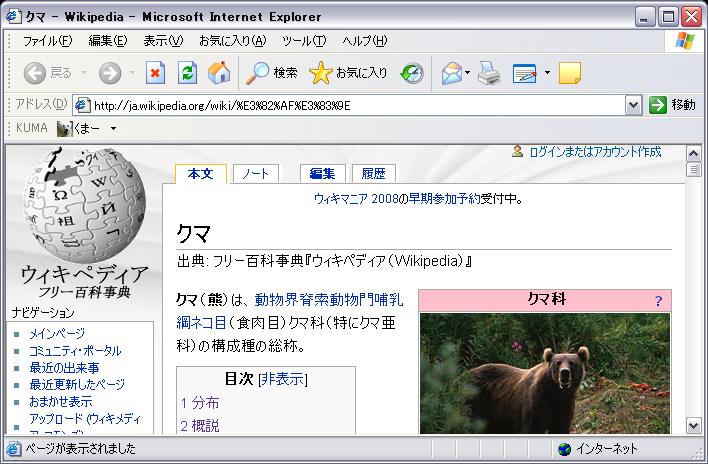Switch to the 履歴 tab
Screen dimensions: 708x464
point(373,174)
